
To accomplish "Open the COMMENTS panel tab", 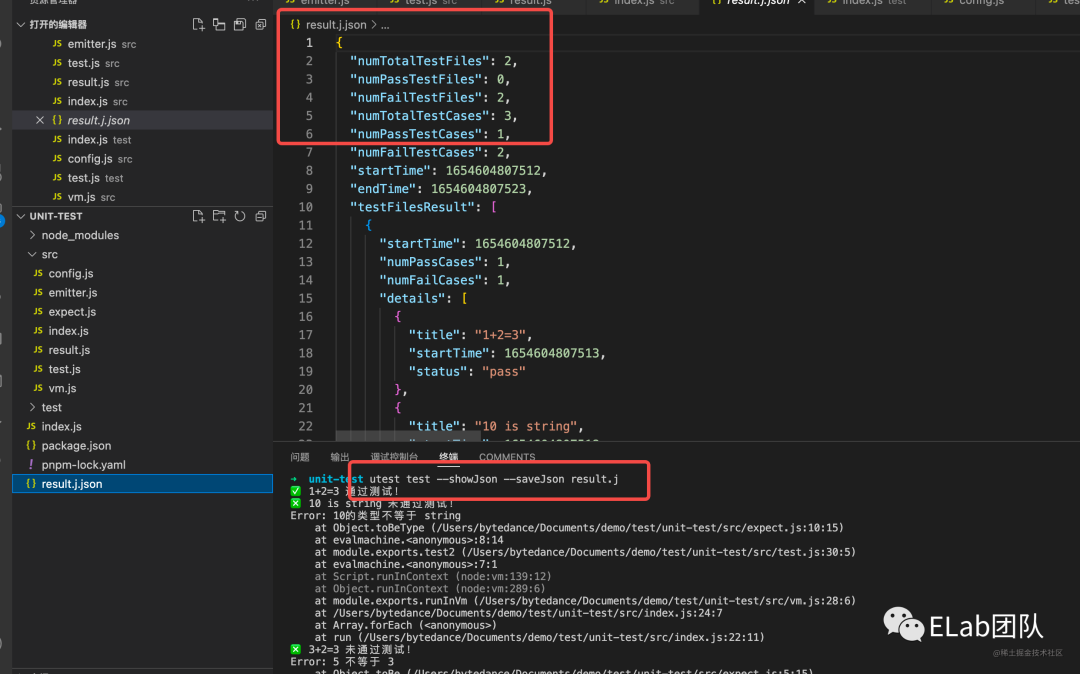I will tap(507, 457).
